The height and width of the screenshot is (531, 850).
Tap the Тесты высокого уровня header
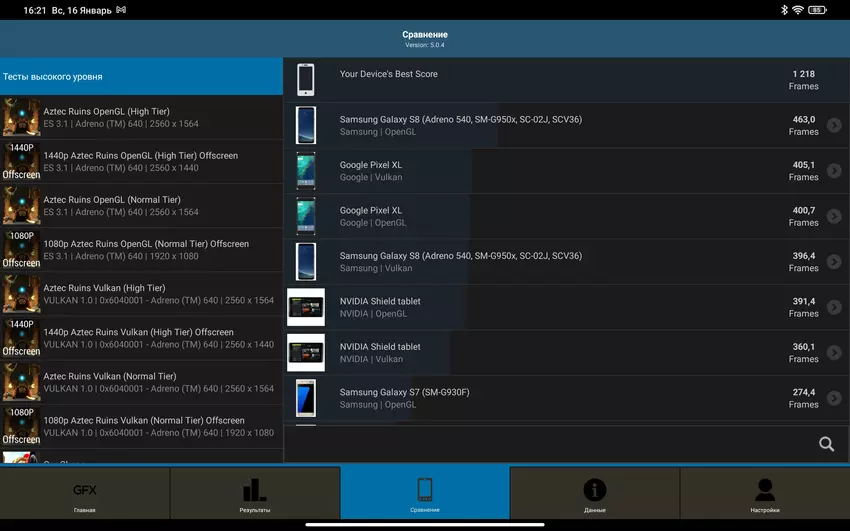pos(141,76)
